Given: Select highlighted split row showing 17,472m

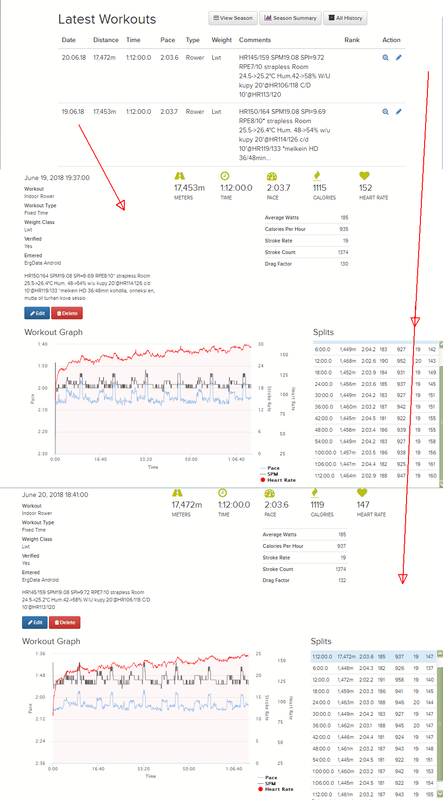Looking at the screenshot, I should (374, 657).
